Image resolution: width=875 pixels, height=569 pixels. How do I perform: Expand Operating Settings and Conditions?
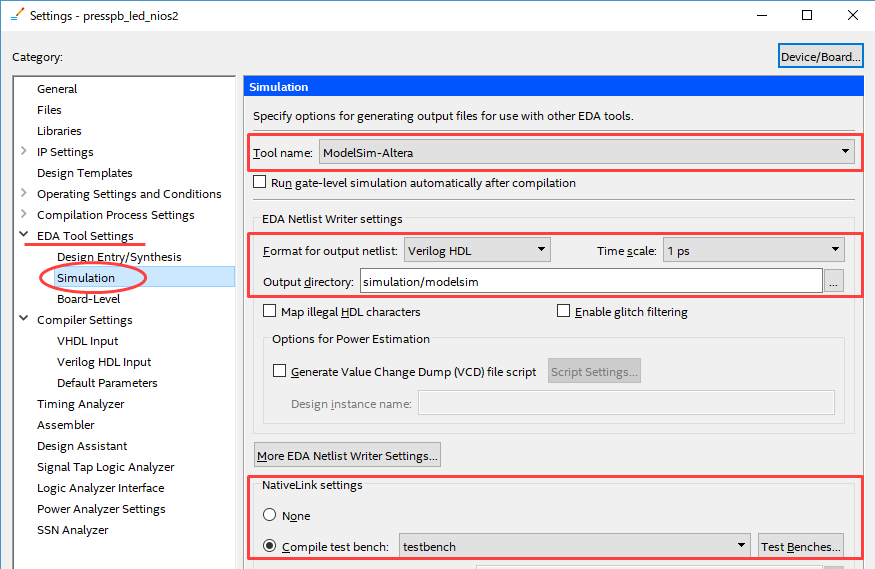tap(23, 193)
